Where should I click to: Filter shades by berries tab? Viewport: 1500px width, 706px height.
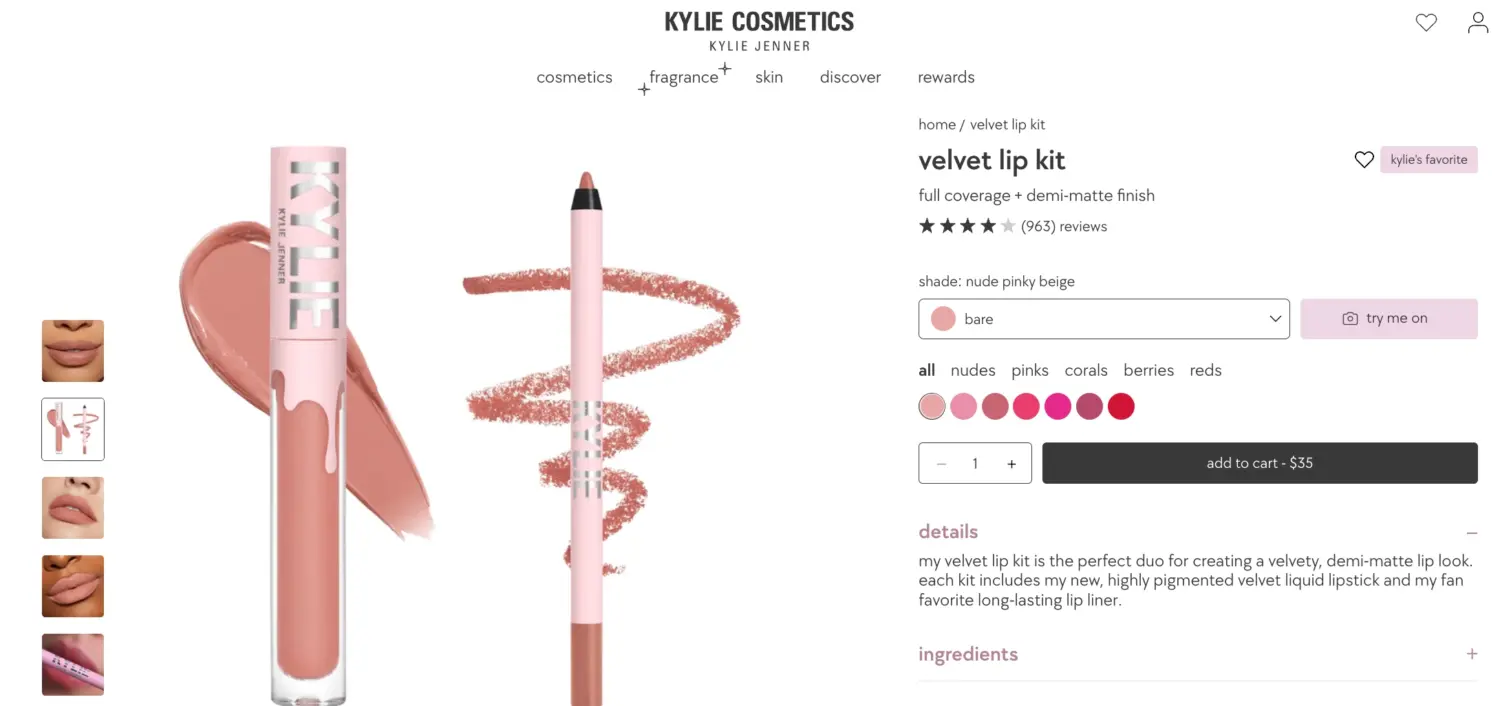pos(1148,370)
